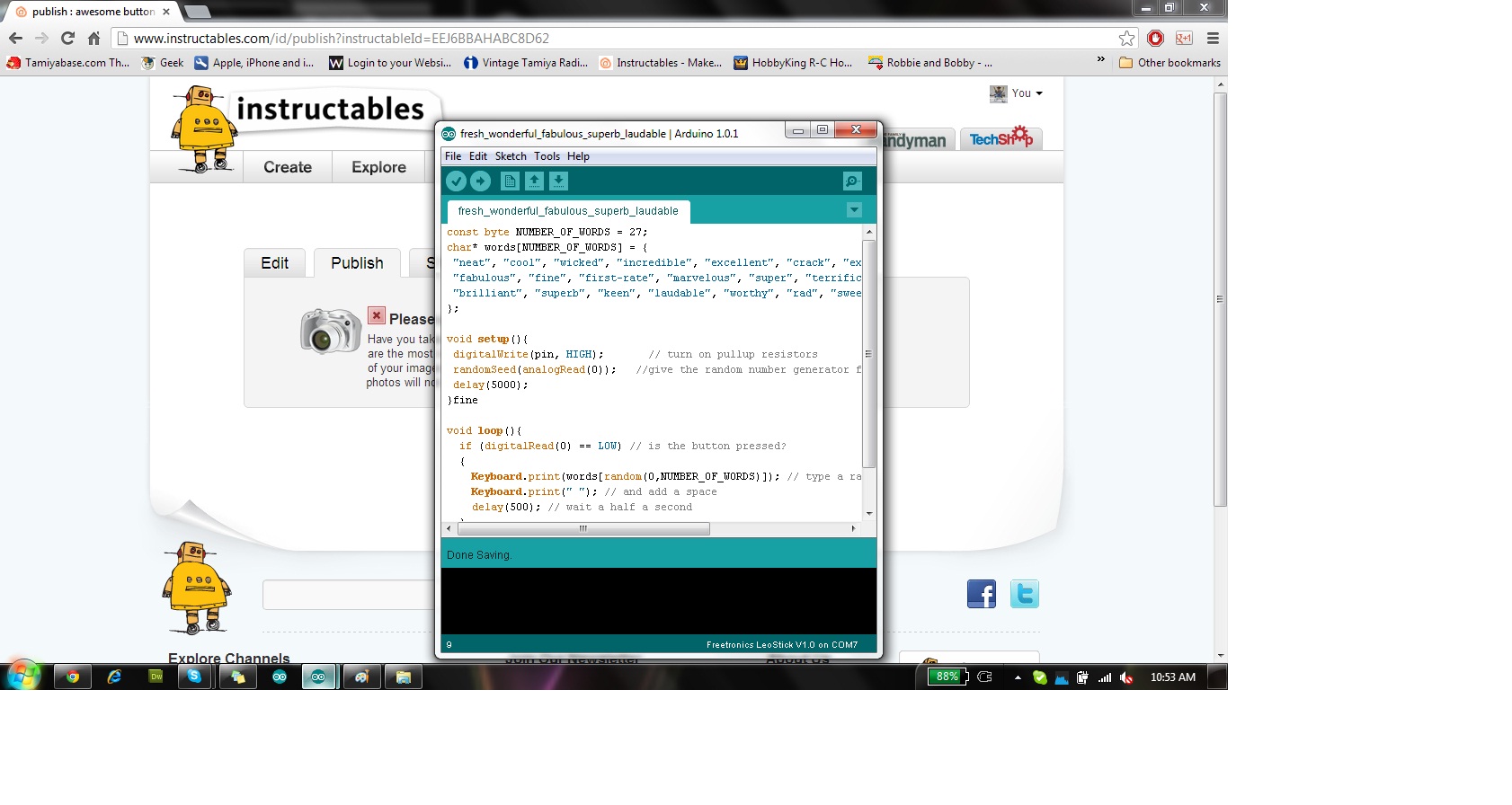Open Skype from the taskbar
The width and height of the screenshot is (1512, 805).
click(194, 677)
